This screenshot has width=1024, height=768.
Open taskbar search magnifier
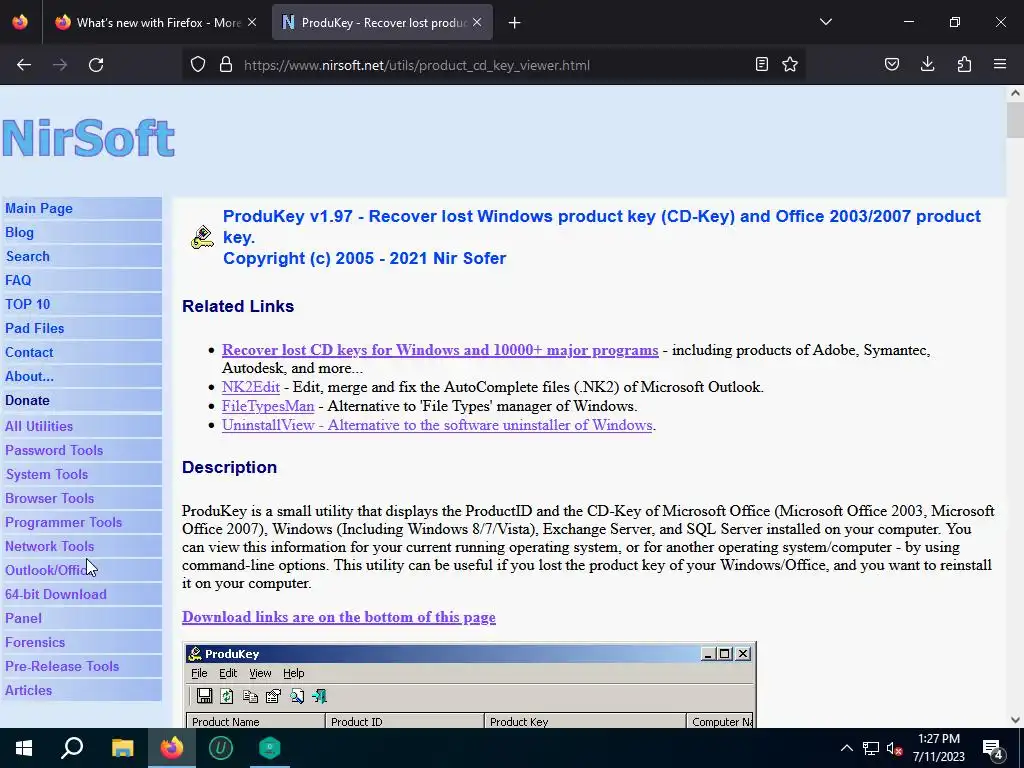[x=72, y=748]
